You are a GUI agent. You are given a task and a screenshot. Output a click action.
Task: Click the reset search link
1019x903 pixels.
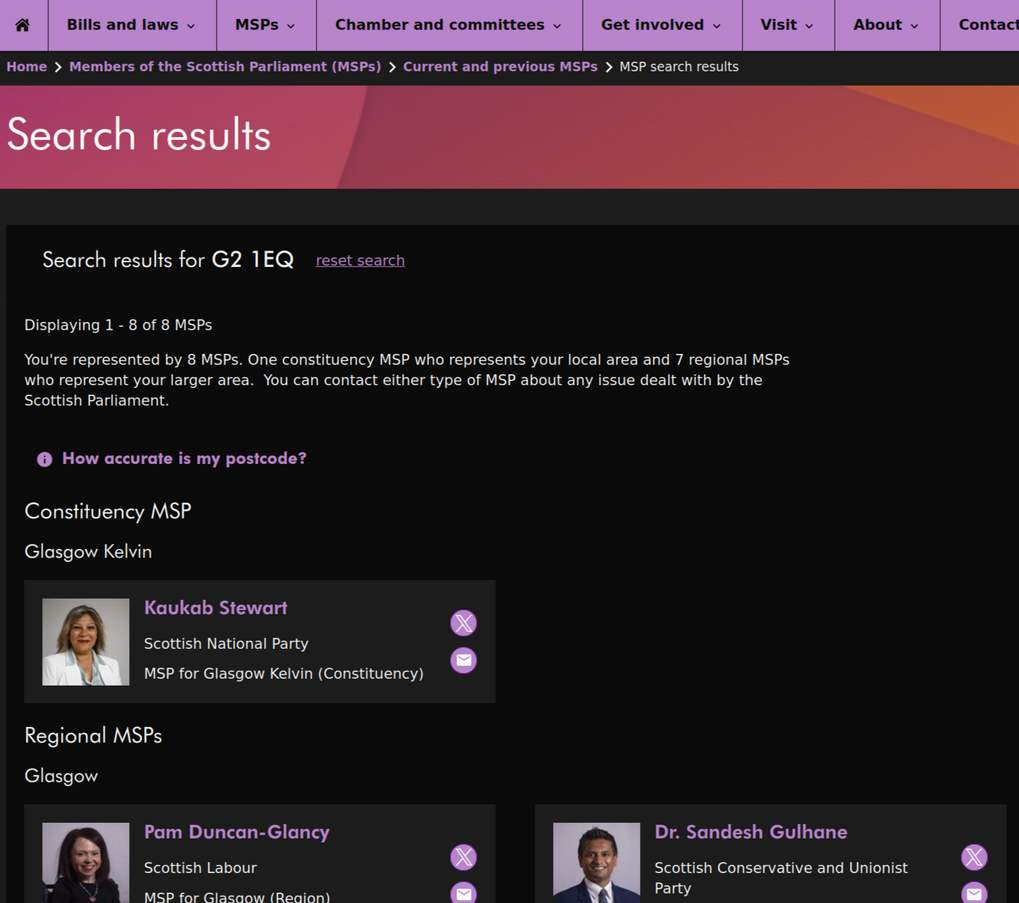tap(360, 260)
